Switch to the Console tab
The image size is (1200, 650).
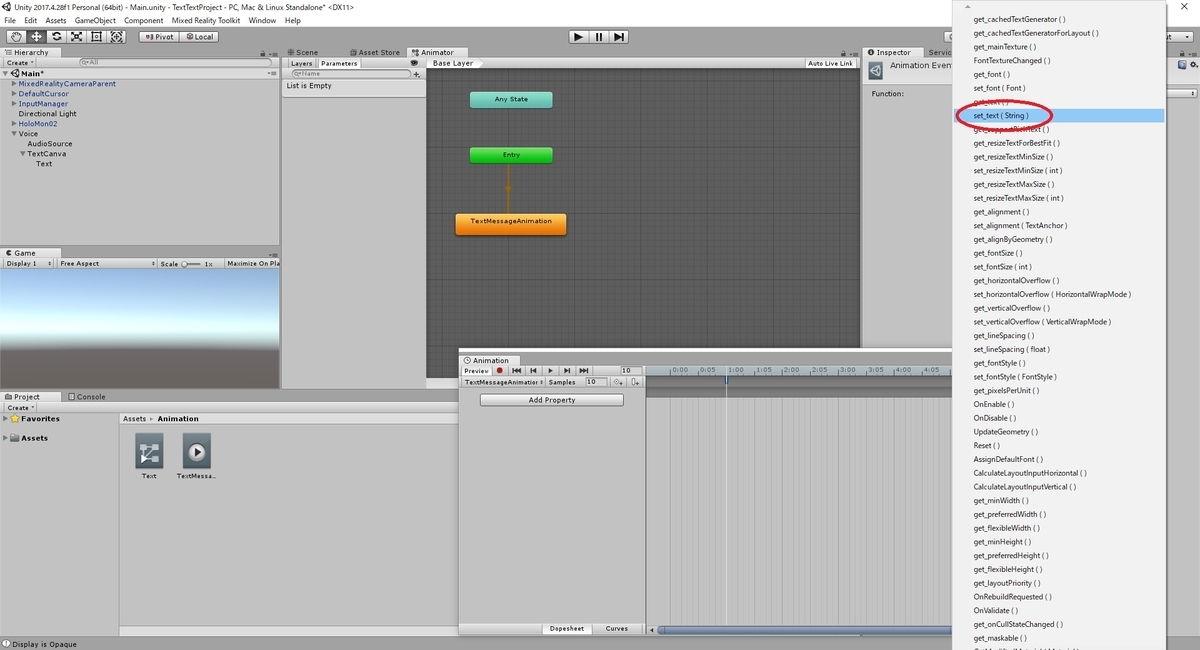pyautogui.click(x=86, y=397)
